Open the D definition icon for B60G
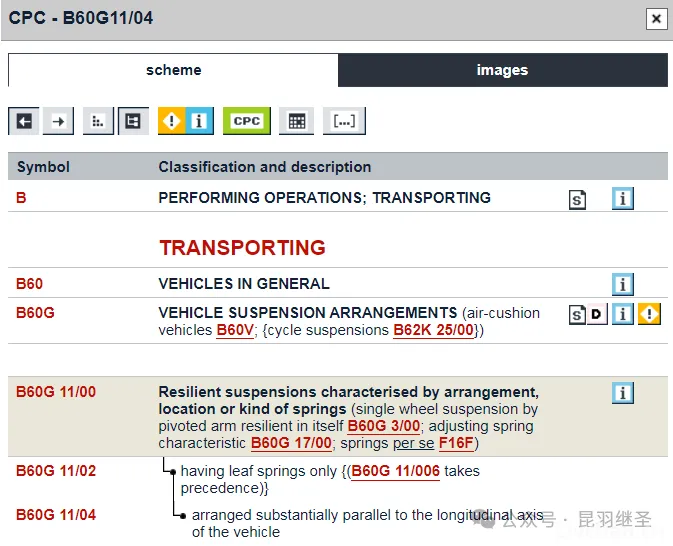 pyautogui.click(x=597, y=315)
